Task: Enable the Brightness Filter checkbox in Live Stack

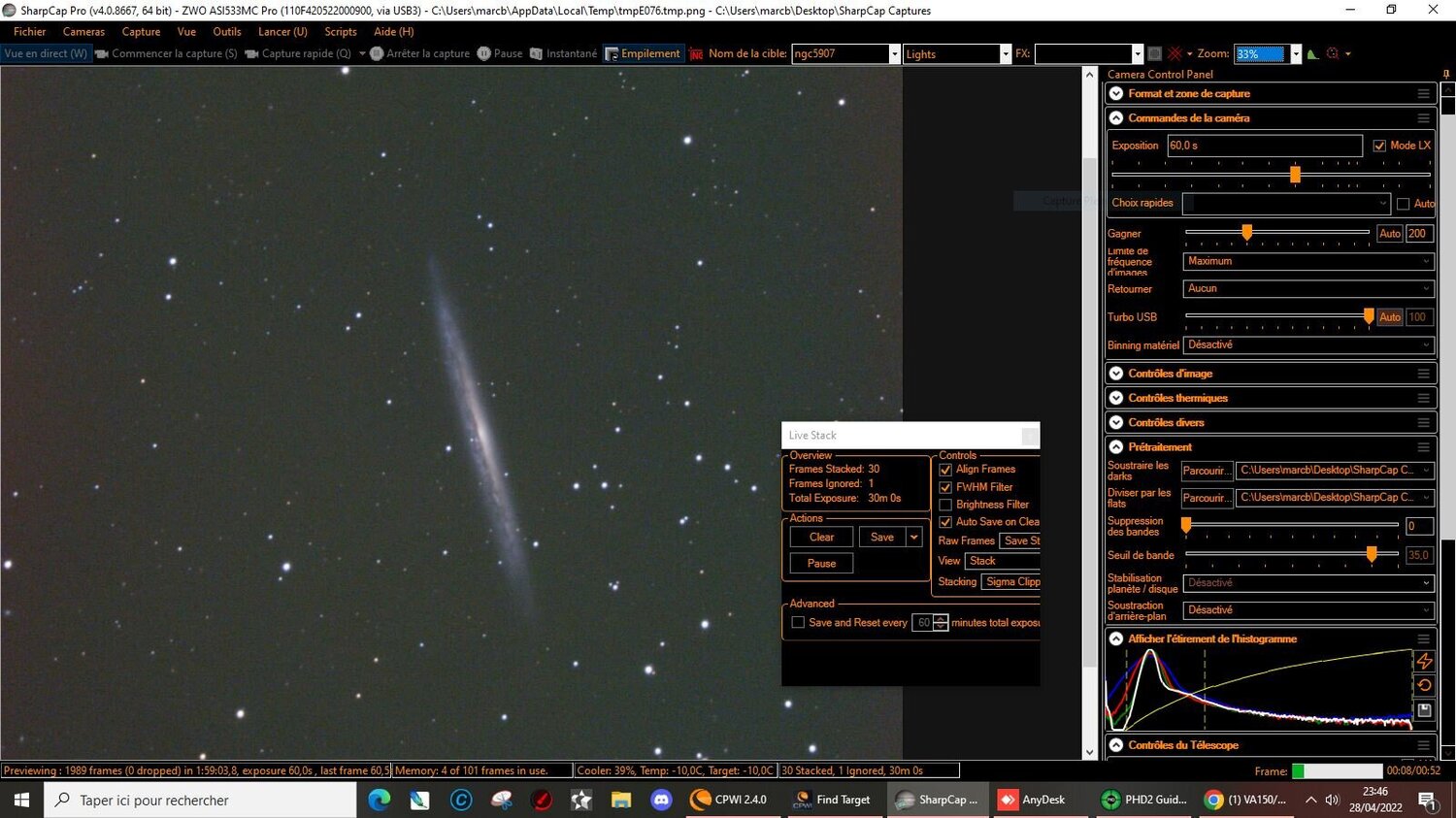Action: coord(945,504)
